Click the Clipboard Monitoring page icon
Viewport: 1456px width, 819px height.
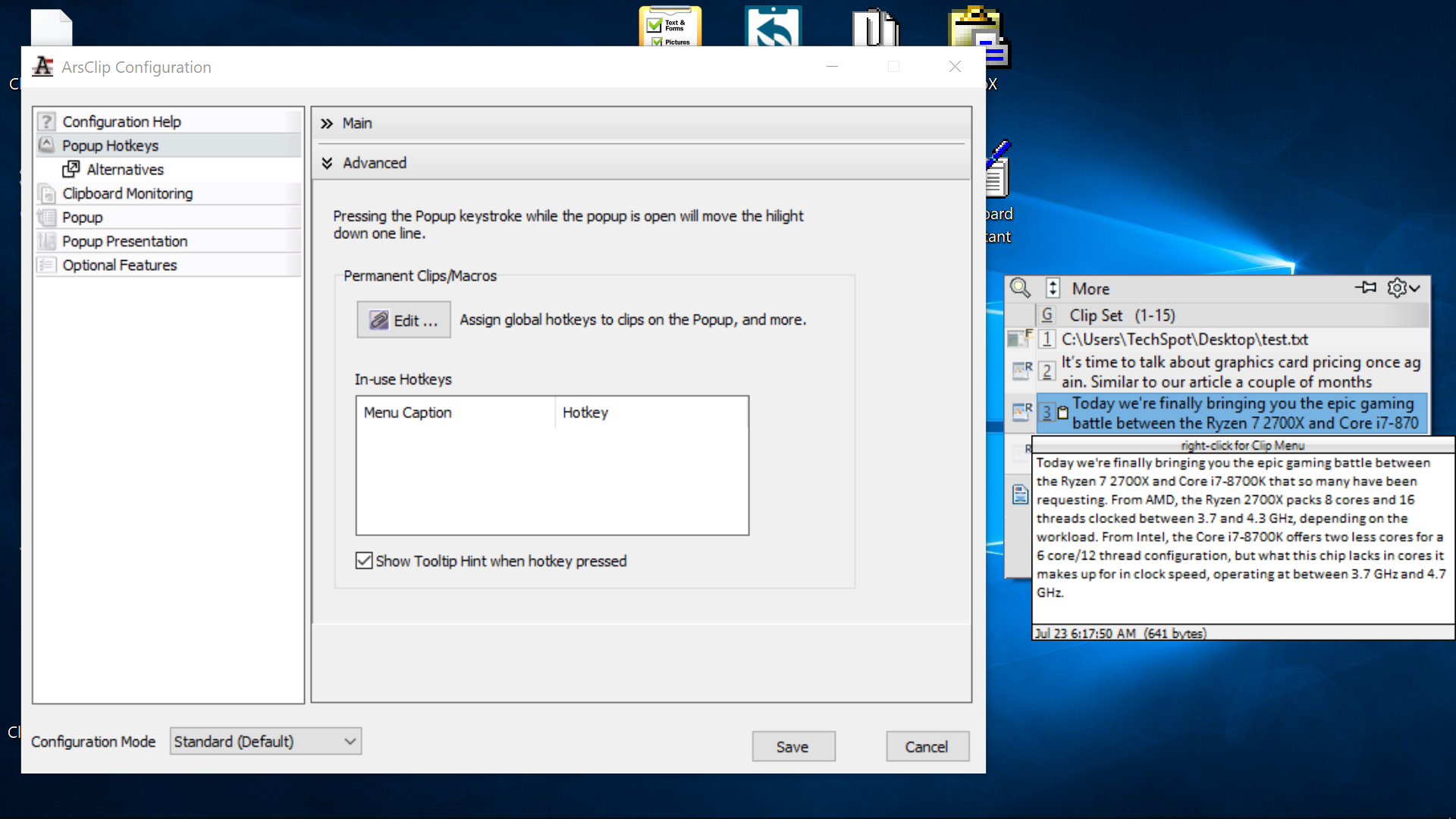coord(47,193)
